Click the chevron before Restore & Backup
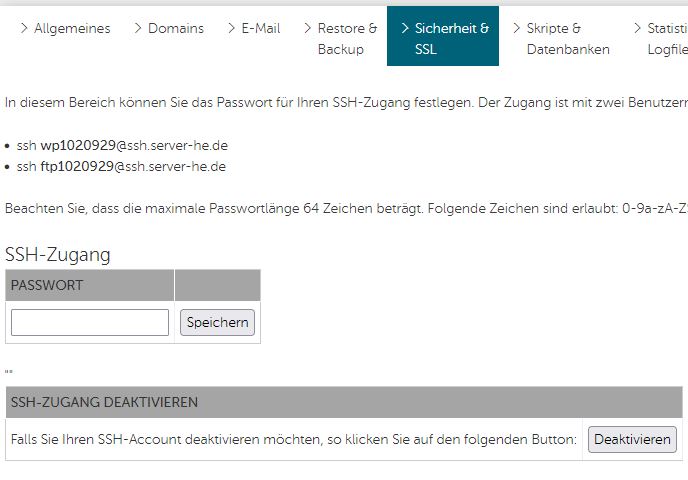This screenshot has width=688, height=480. pyautogui.click(x=308, y=29)
